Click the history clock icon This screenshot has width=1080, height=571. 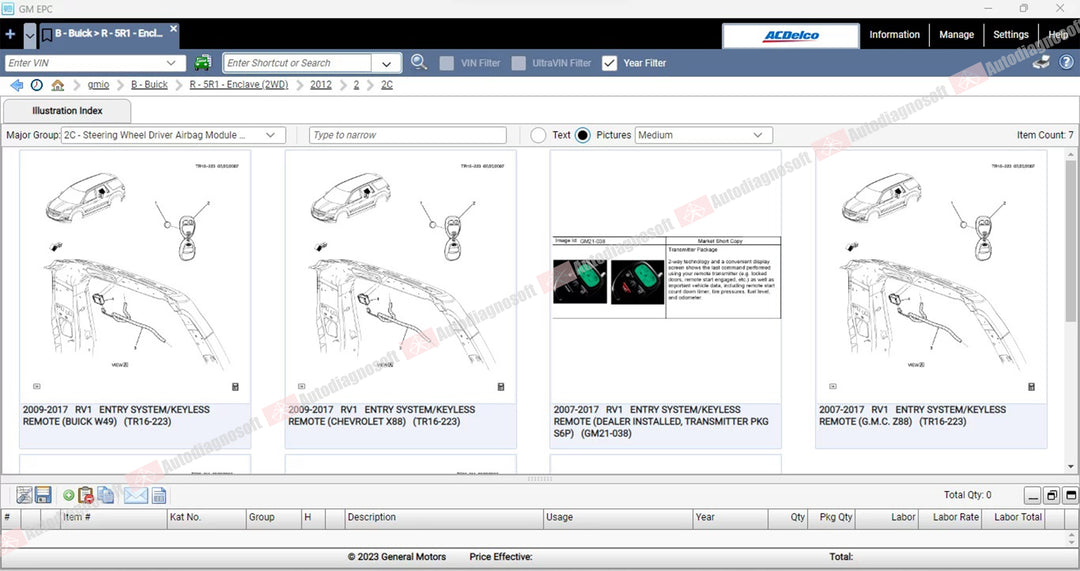(37, 85)
